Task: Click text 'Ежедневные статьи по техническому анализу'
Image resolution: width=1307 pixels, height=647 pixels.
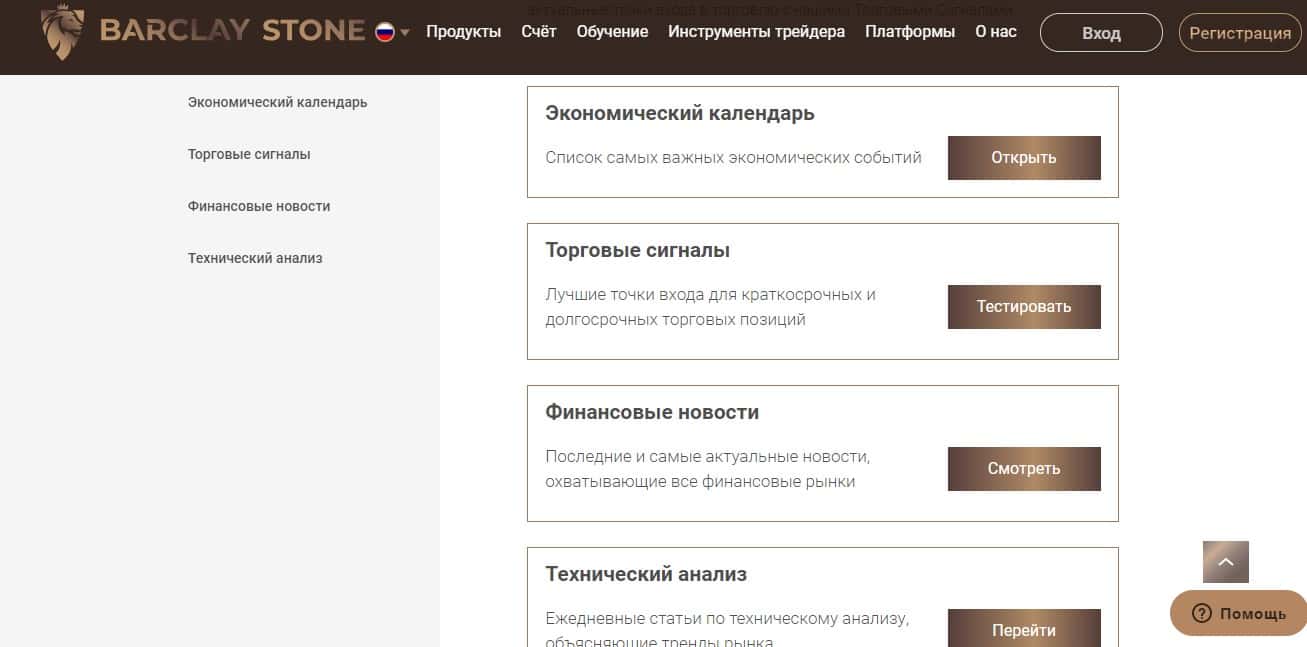Action: click(x=727, y=619)
